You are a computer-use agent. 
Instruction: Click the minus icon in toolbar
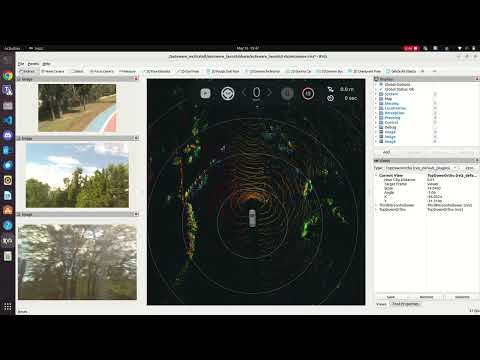tap(434, 71)
